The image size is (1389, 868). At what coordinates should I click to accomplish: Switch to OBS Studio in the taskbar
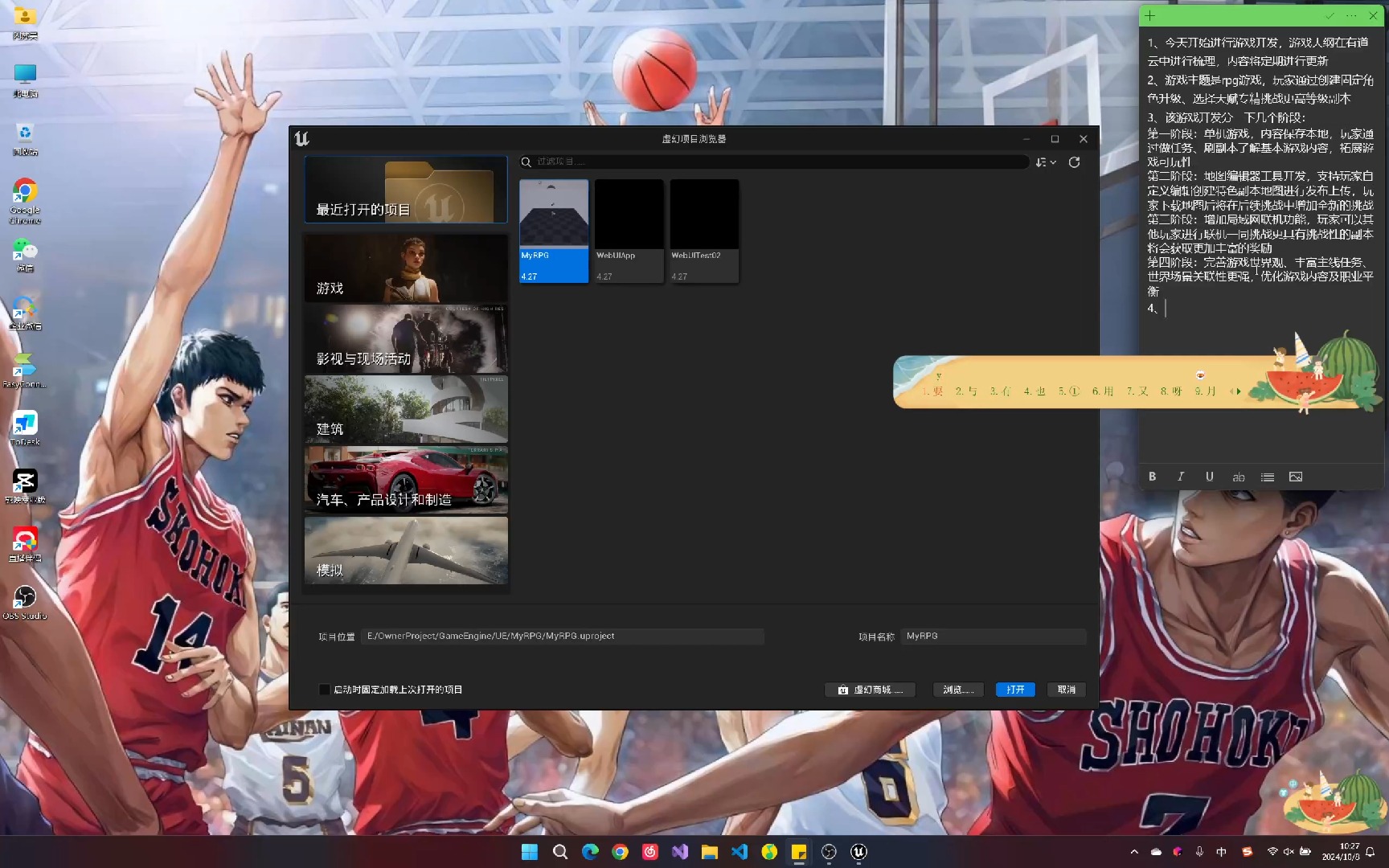pos(829,852)
